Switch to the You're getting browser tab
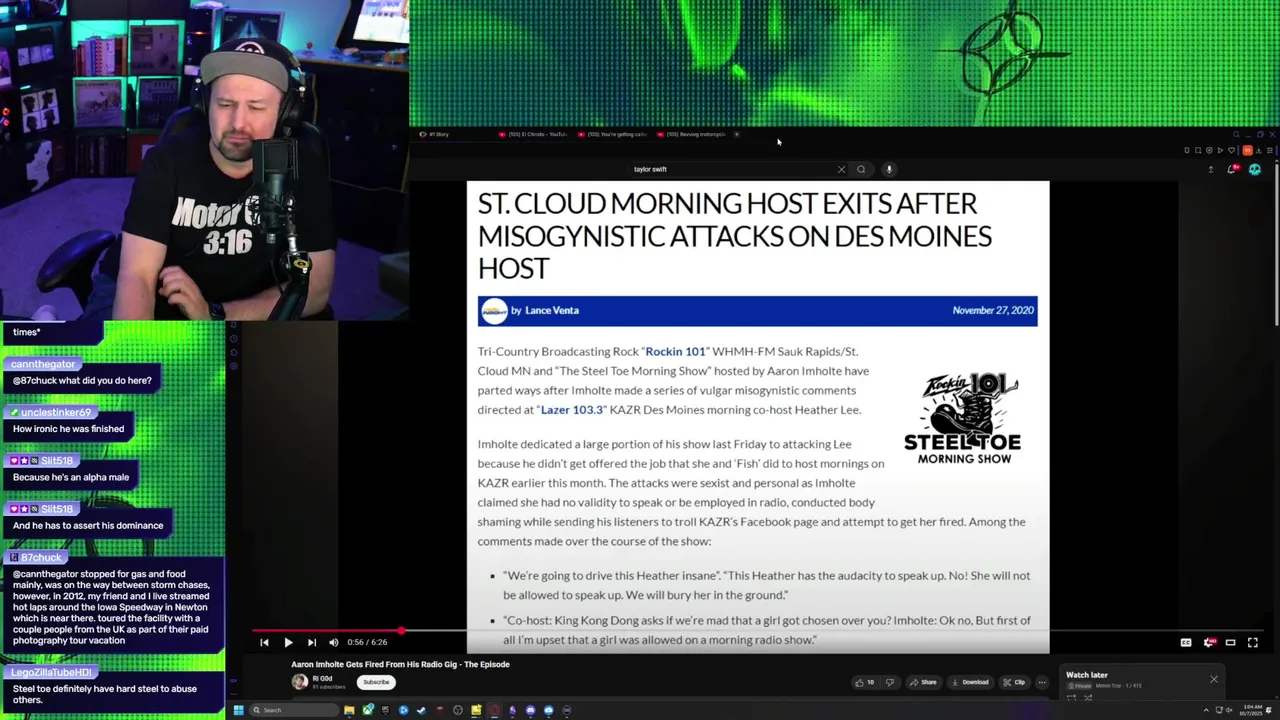This screenshot has height=720, width=1280. [614, 134]
